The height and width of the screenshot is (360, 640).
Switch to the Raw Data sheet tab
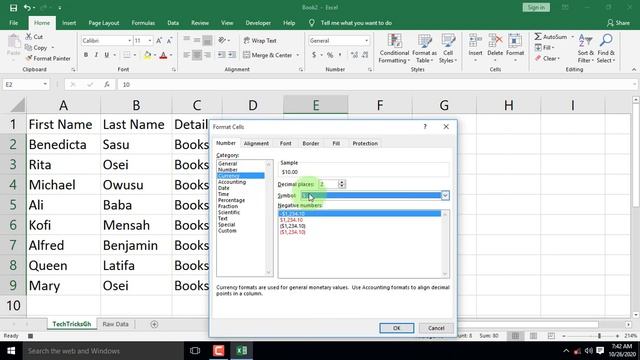tap(116, 324)
